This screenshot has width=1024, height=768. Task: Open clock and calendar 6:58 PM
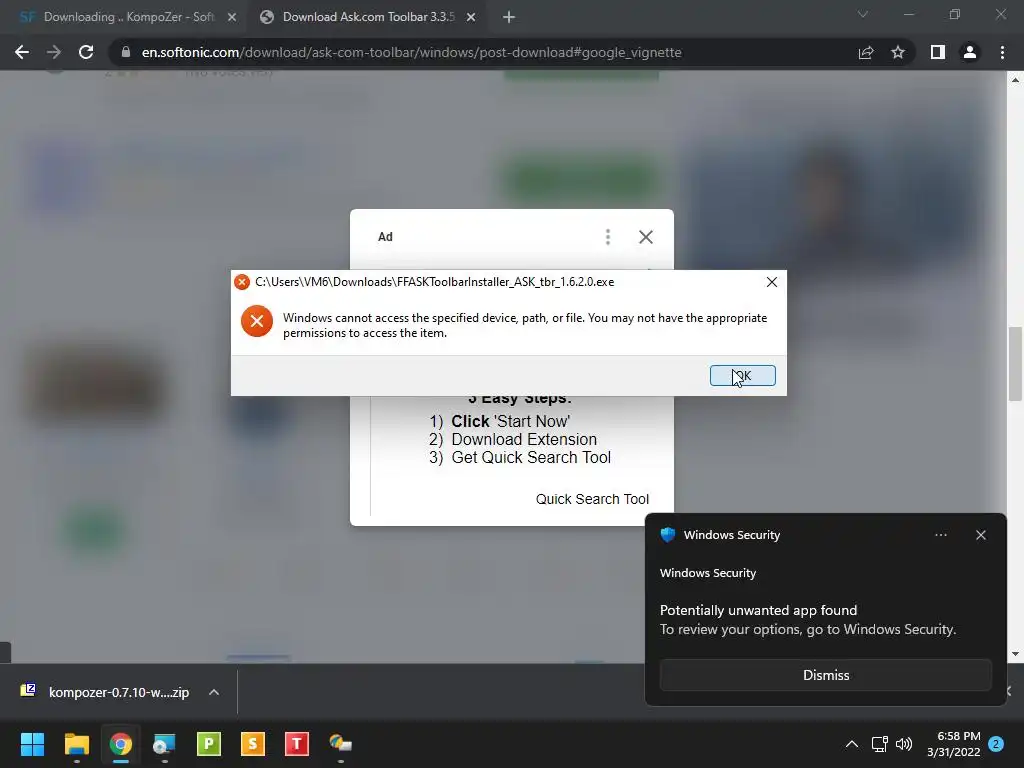tap(953, 744)
